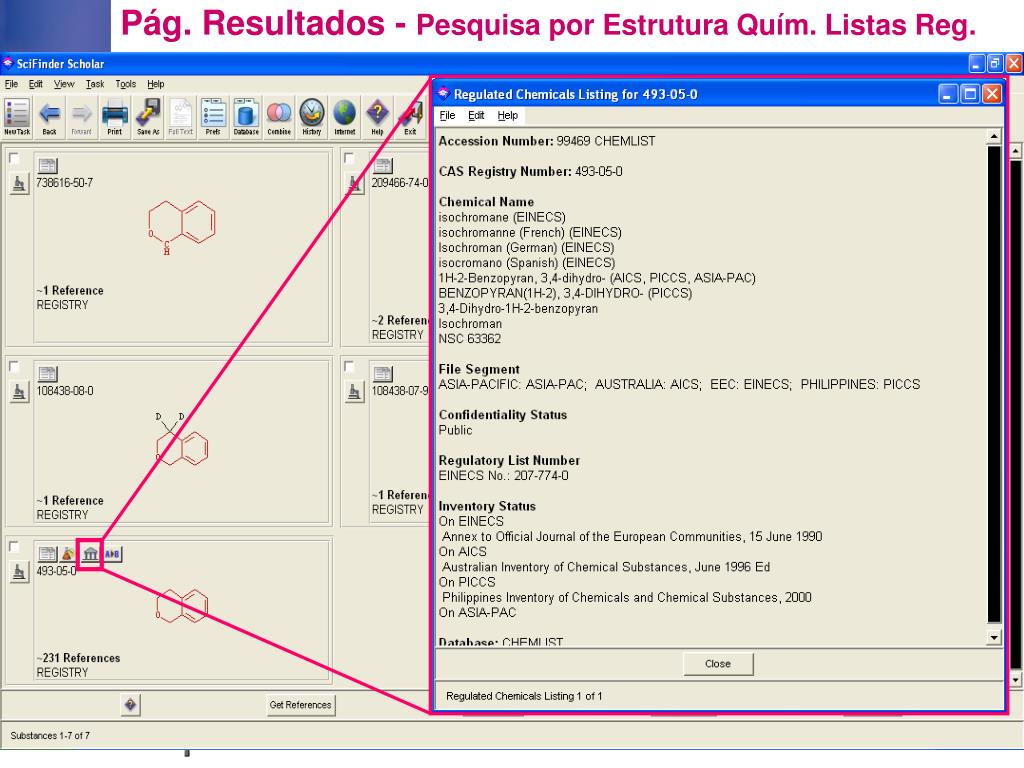Click microscope icon beside 108438-07-9
1024x768 pixels.
[x=354, y=392]
